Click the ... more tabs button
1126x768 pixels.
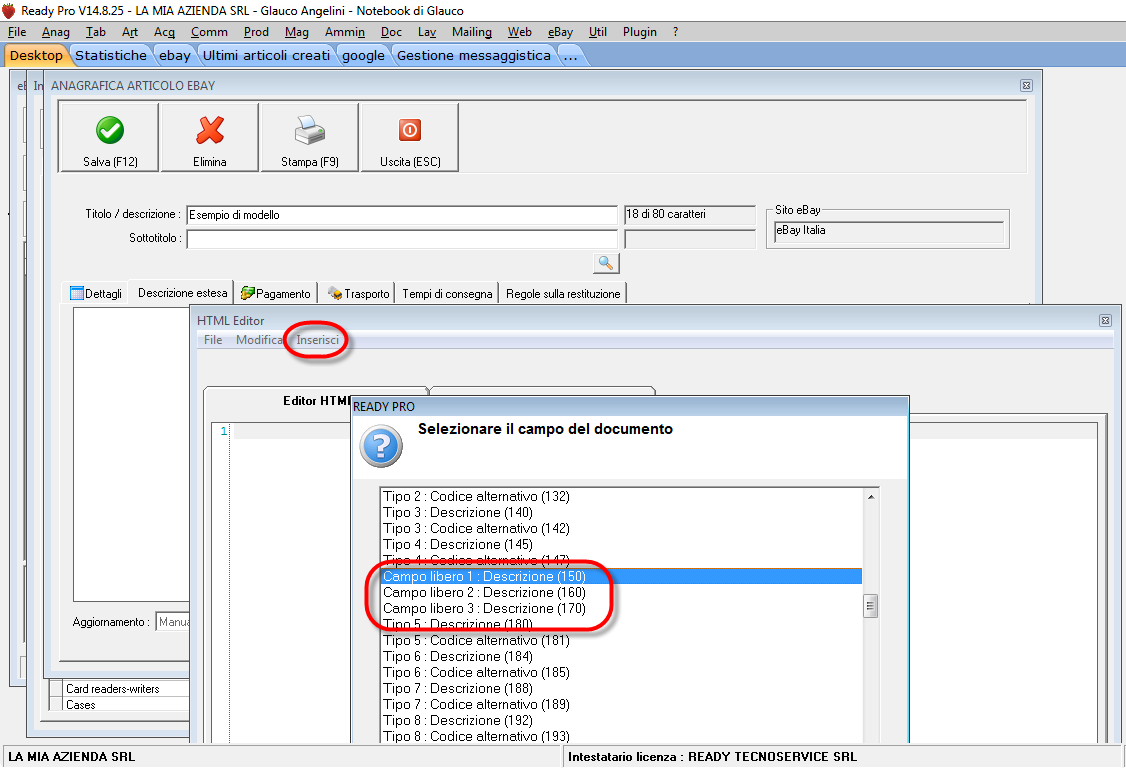(570, 55)
